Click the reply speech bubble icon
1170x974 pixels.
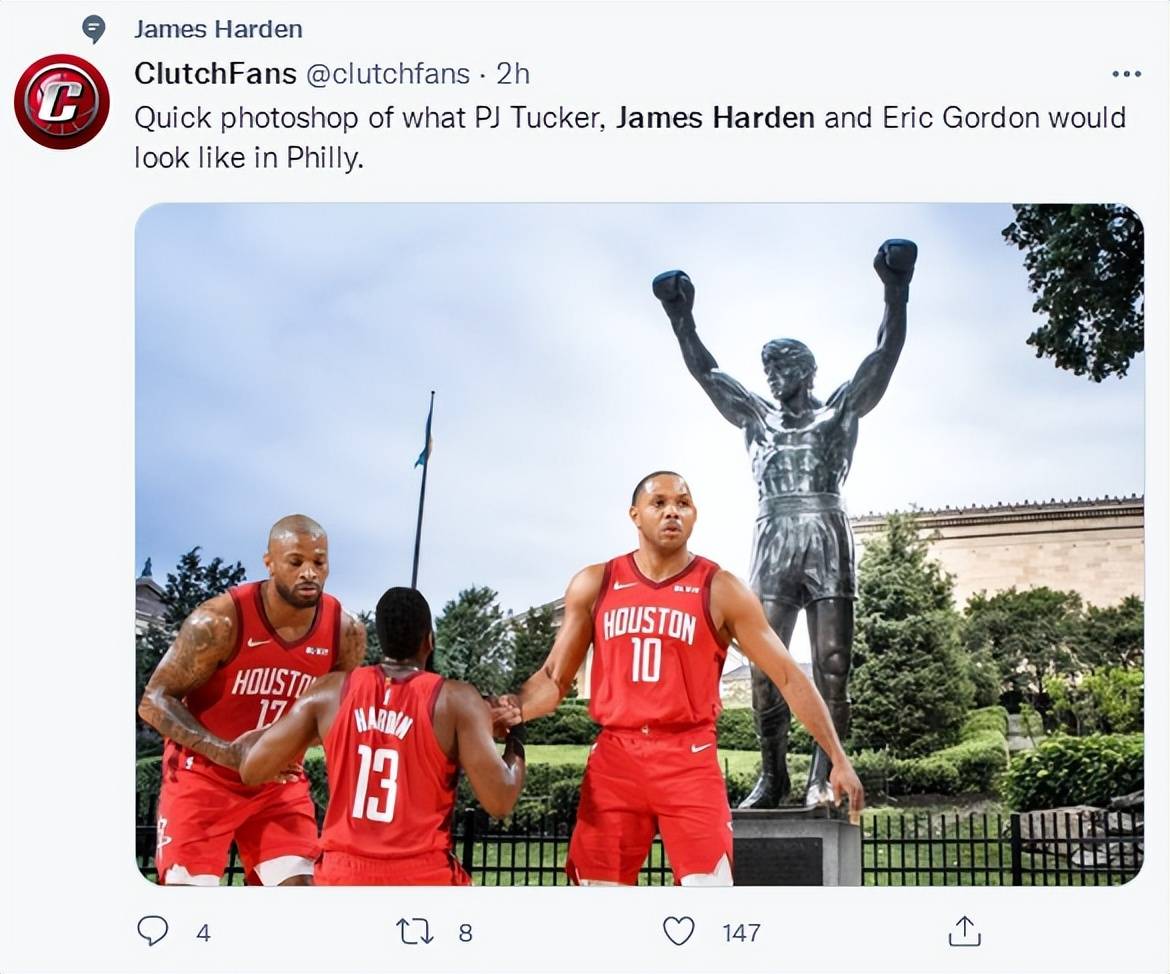[153, 931]
